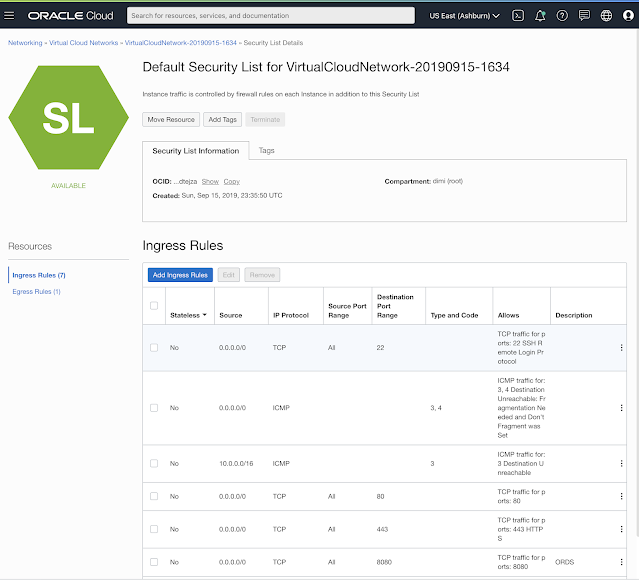
Task: Select the port 8080 ORDS rule checkbox
Action: 154,562
